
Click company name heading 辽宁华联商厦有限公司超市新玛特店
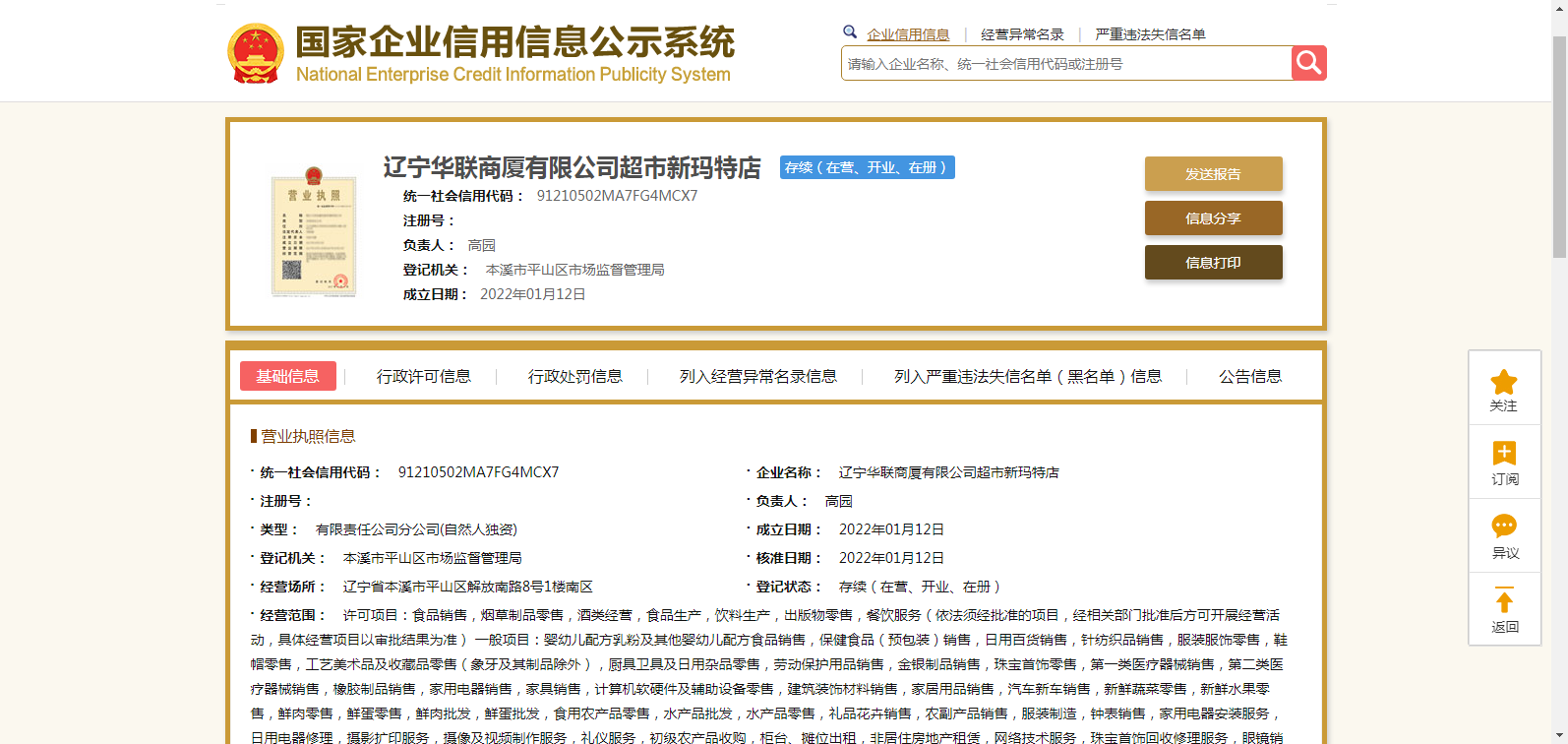click(x=572, y=168)
